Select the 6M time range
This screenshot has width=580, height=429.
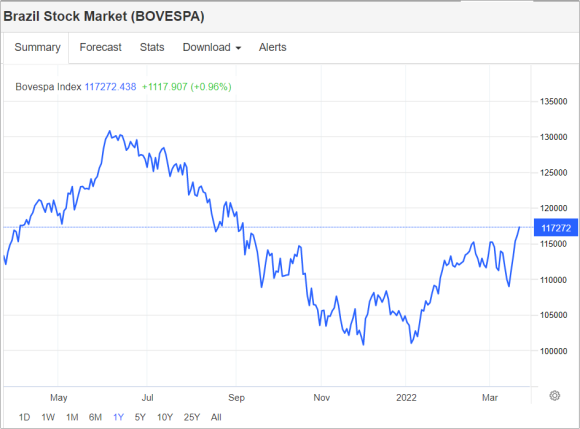tap(95, 417)
